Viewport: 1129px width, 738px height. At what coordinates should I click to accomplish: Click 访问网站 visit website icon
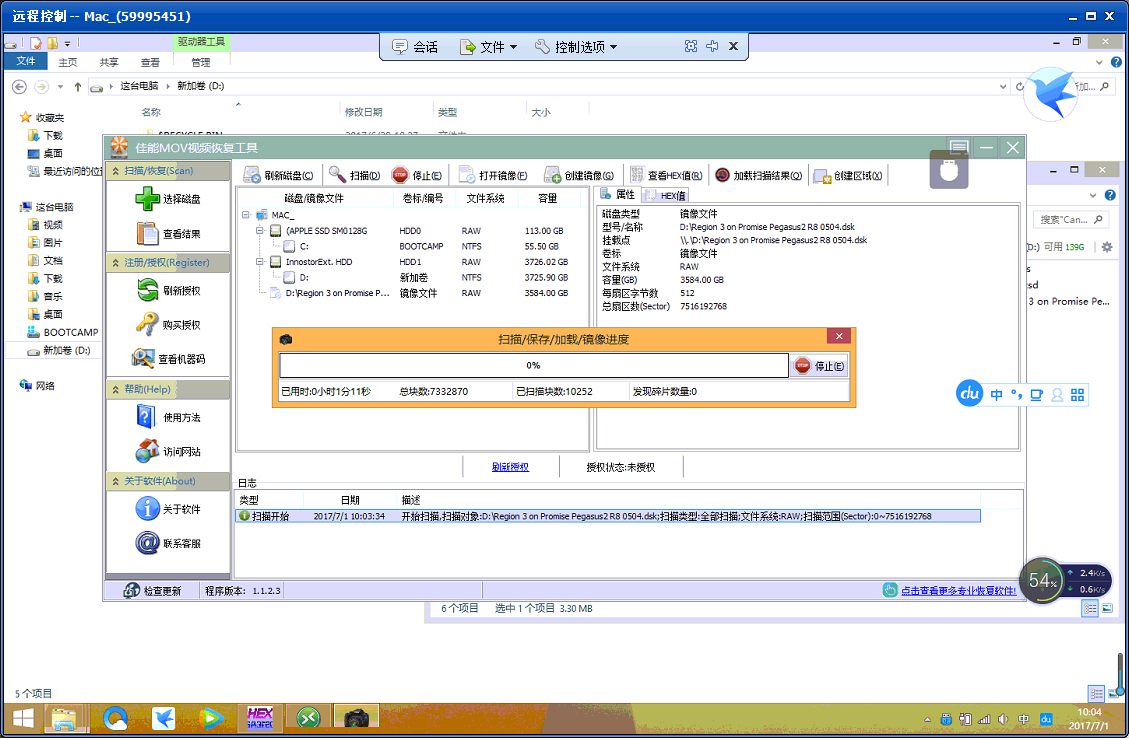pos(148,451)
